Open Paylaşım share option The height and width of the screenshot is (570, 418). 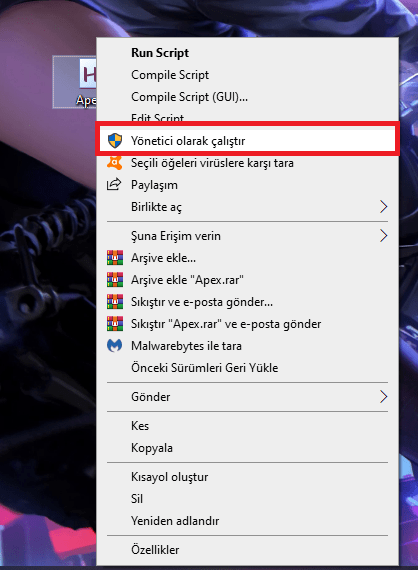tap(247, 185)
